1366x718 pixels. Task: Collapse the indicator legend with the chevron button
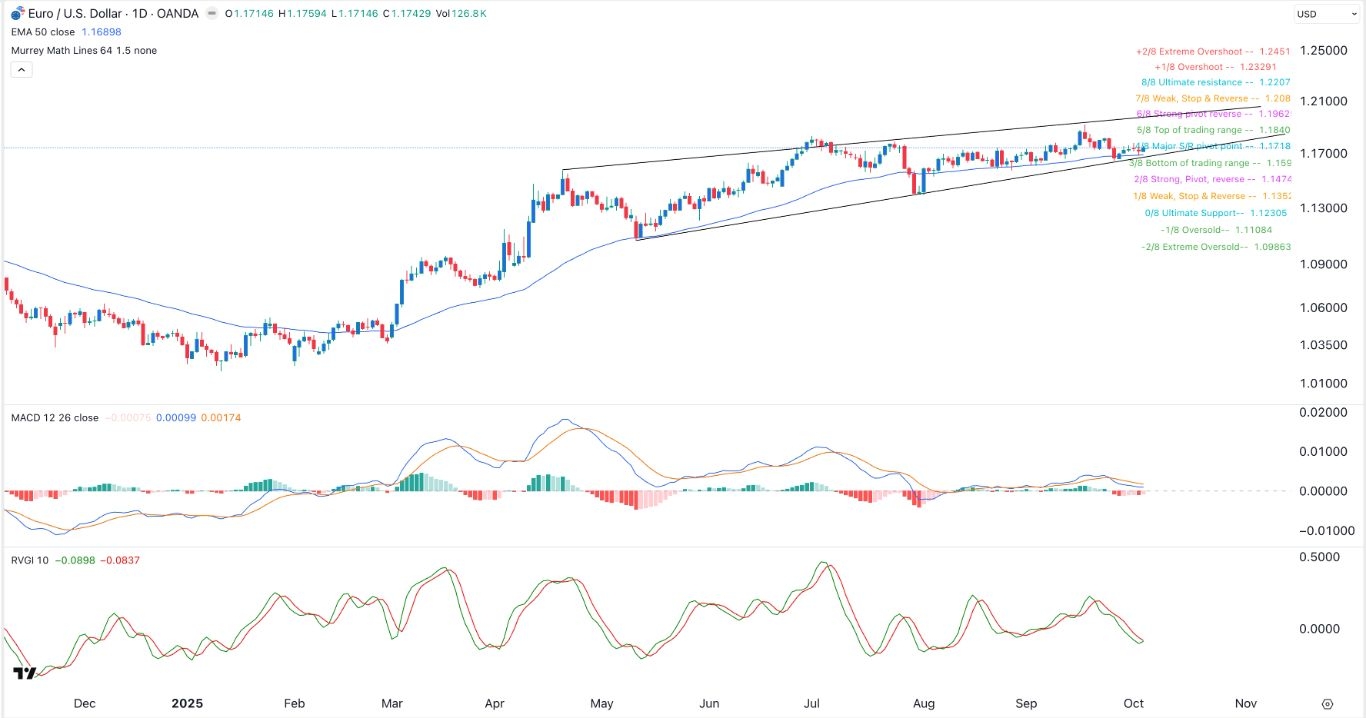[20, 69]
